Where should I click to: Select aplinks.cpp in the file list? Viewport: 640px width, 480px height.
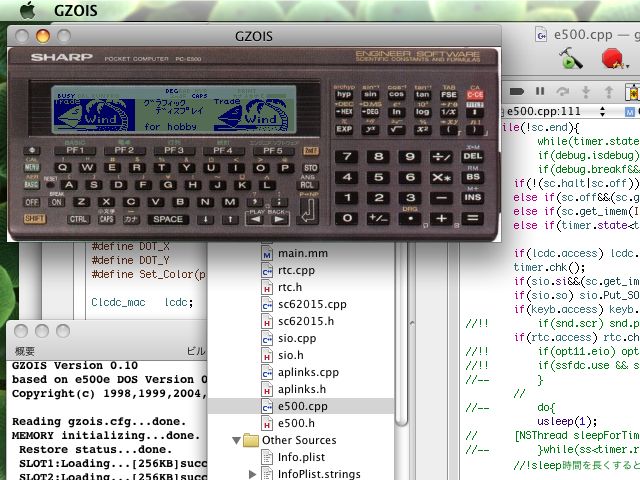pos(308,372)
